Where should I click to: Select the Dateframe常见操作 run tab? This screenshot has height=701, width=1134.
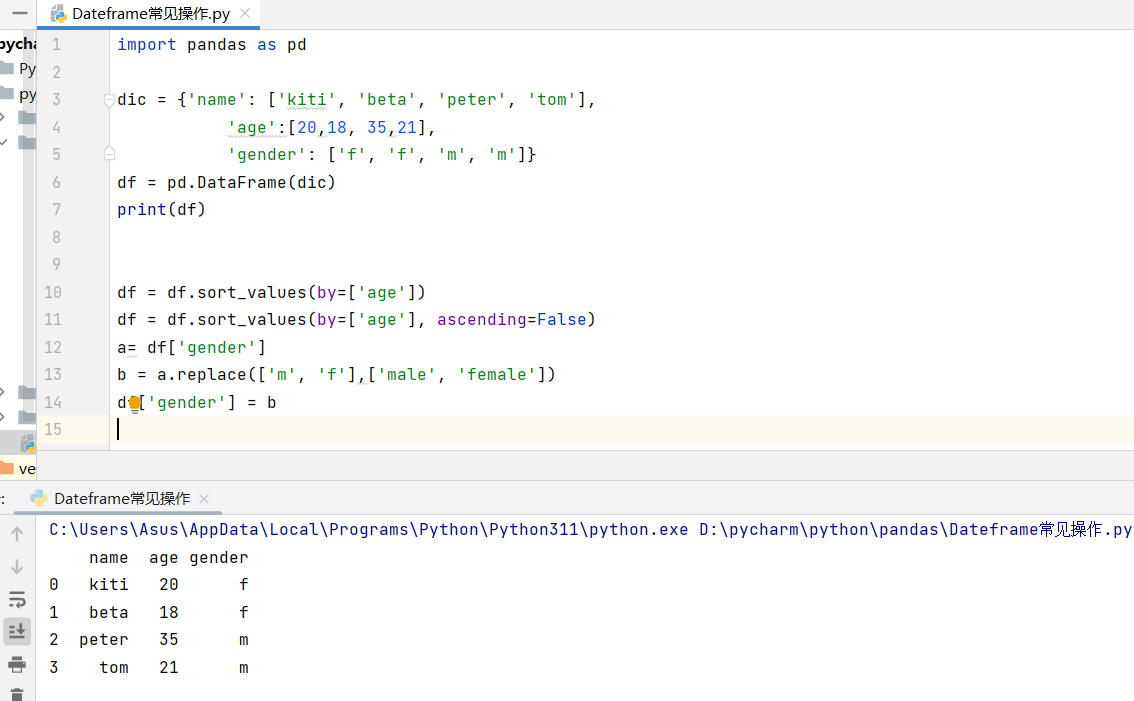(x=121, y=498)
